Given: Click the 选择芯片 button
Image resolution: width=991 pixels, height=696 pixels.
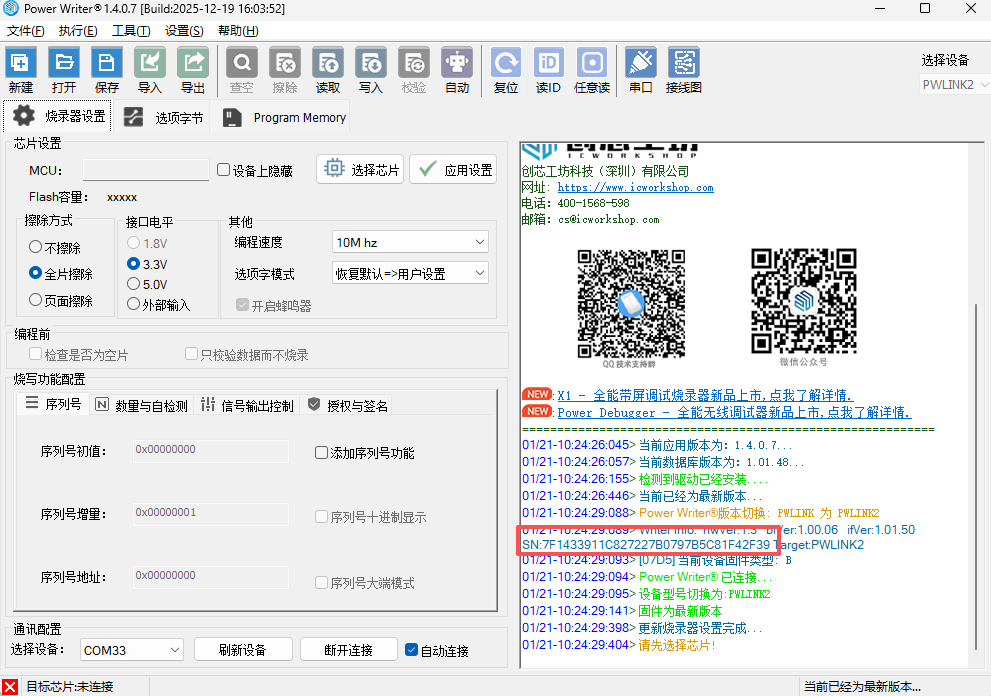Looking at the screenshot, I should coord(359,170).
